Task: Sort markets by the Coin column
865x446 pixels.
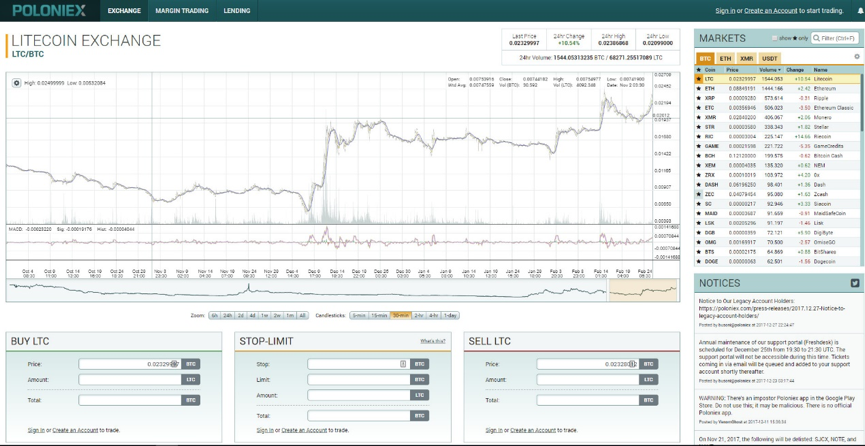Action: pos(710,70)
